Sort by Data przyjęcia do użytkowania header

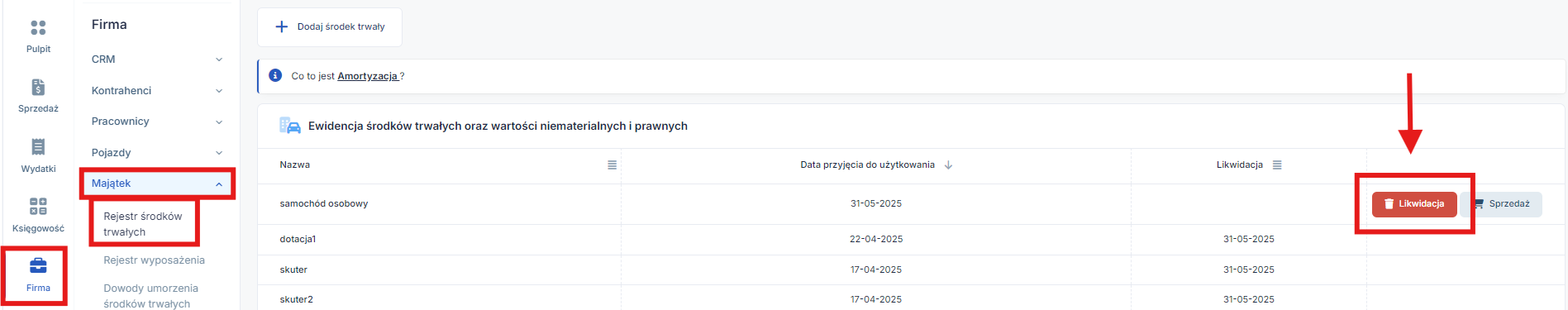(867, 165)
